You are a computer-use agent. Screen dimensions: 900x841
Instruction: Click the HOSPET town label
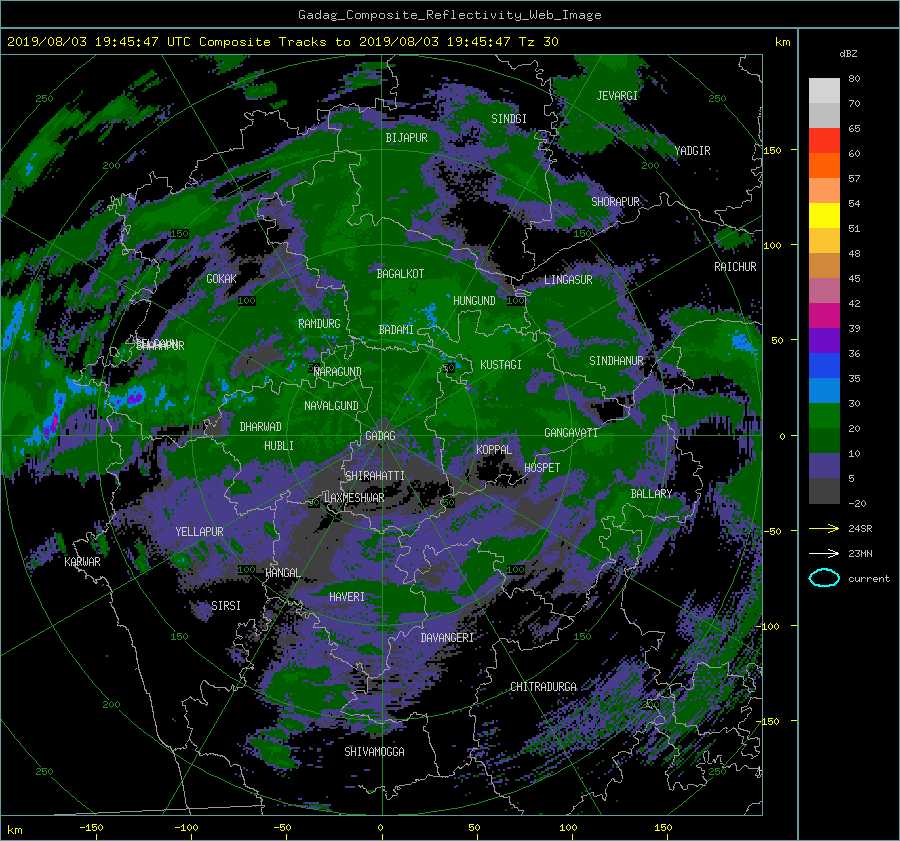542,468
